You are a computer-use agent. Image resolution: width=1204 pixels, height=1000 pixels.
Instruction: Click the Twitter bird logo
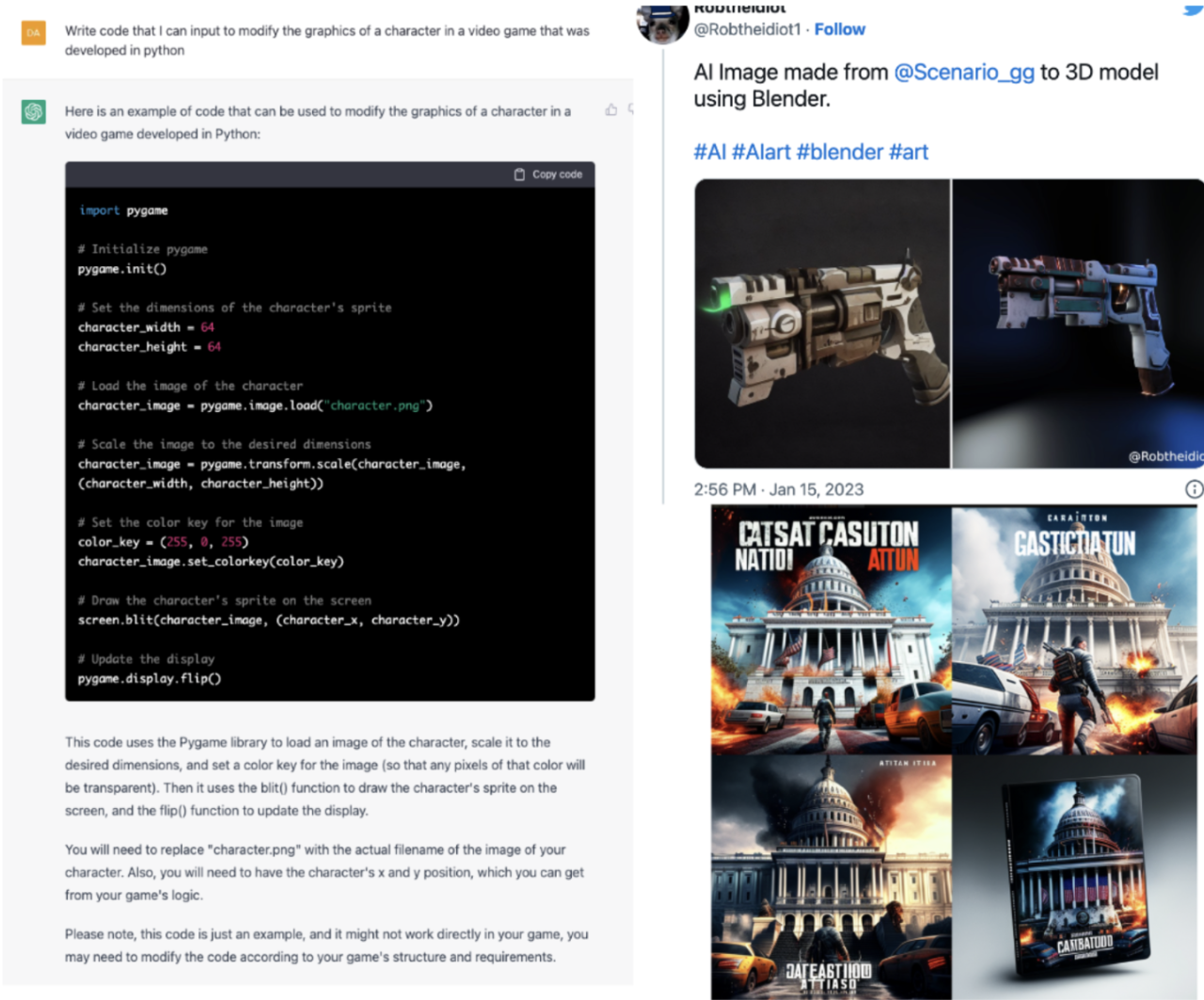[1194, 9]
